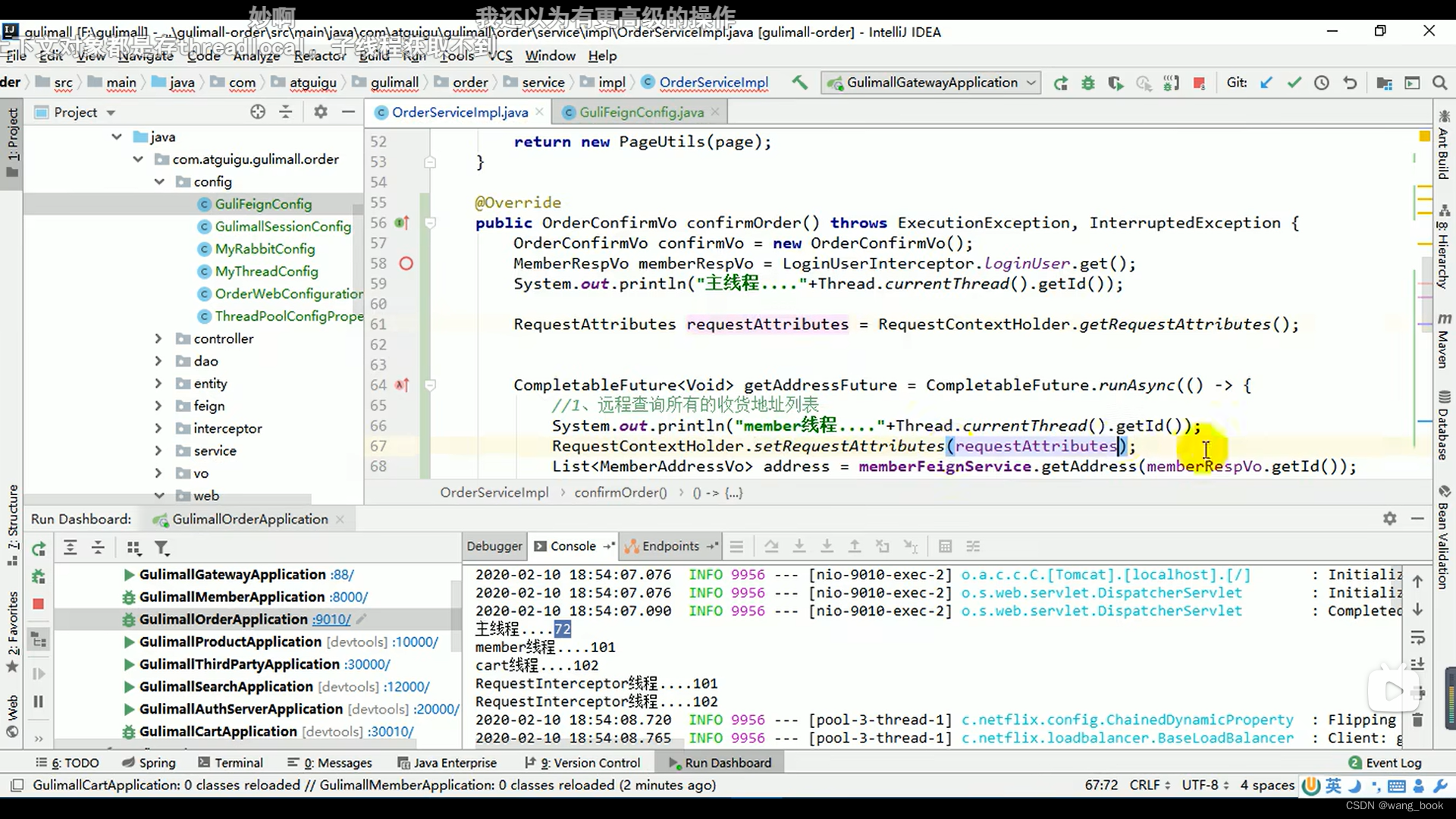Locate current file in Project view

258,112
